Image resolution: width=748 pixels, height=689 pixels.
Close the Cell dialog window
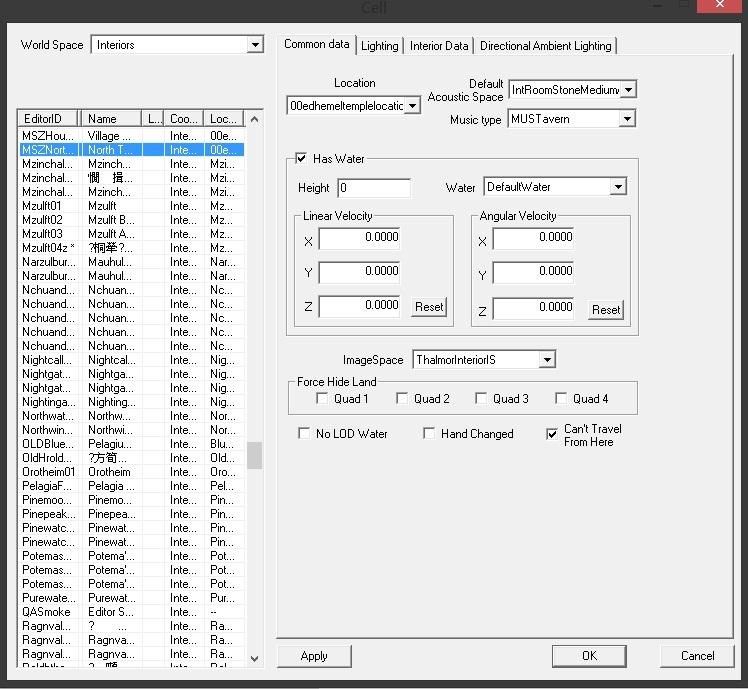pyautogui.click(x=719, y=5)
